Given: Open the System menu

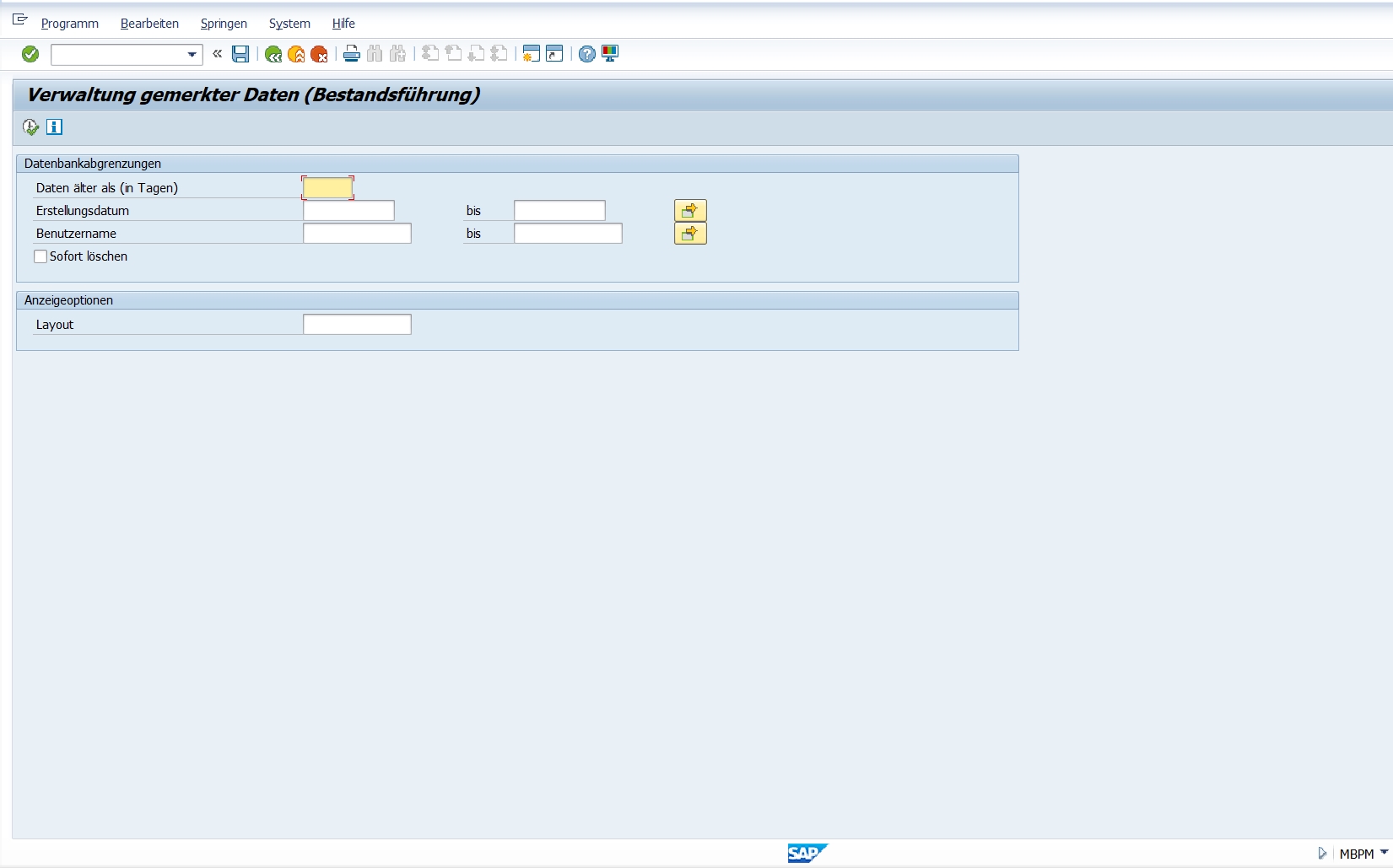Looking at the screenshot, I should (x=289, y=24).
